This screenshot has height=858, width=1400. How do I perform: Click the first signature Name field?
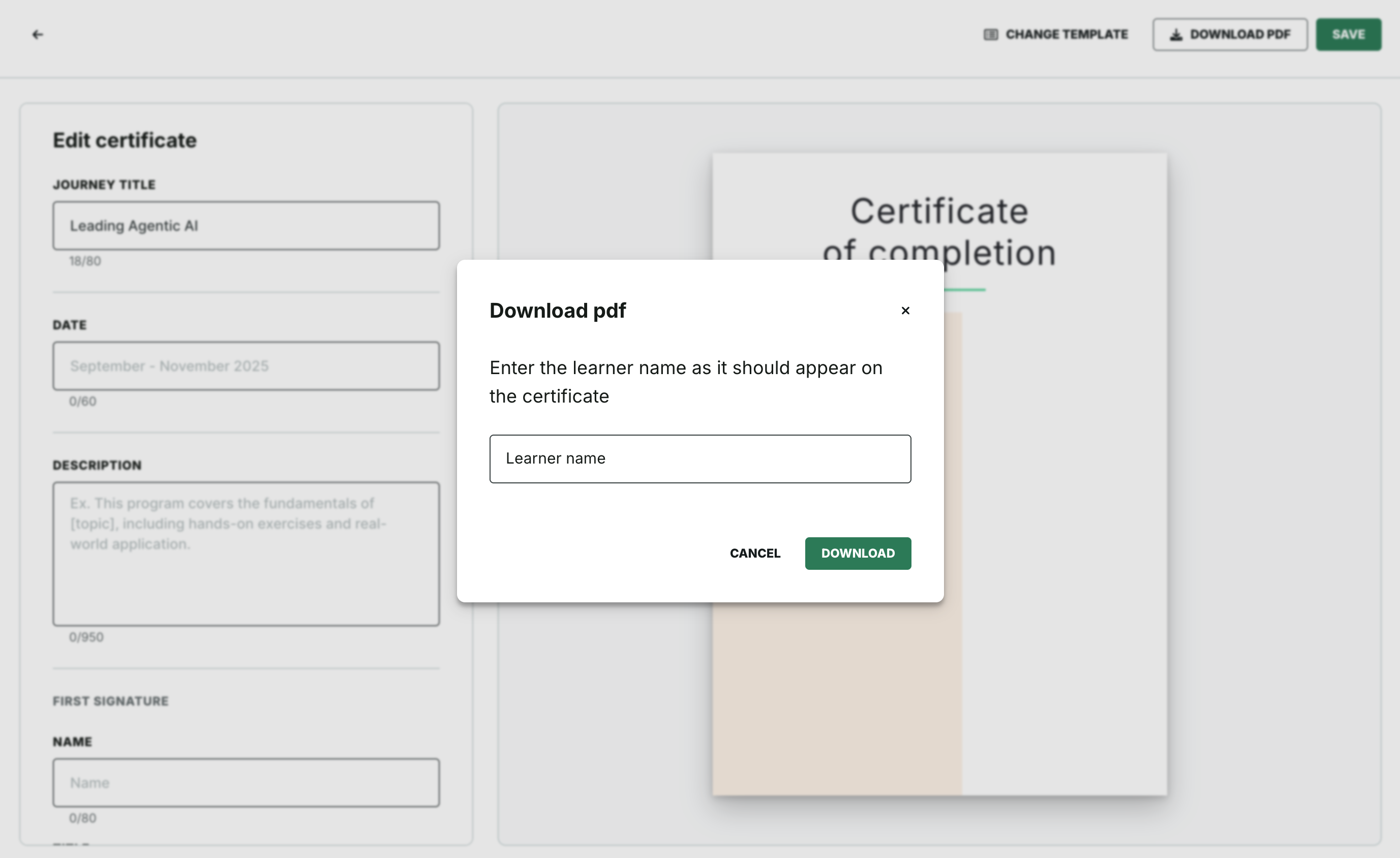coord(246,782)
